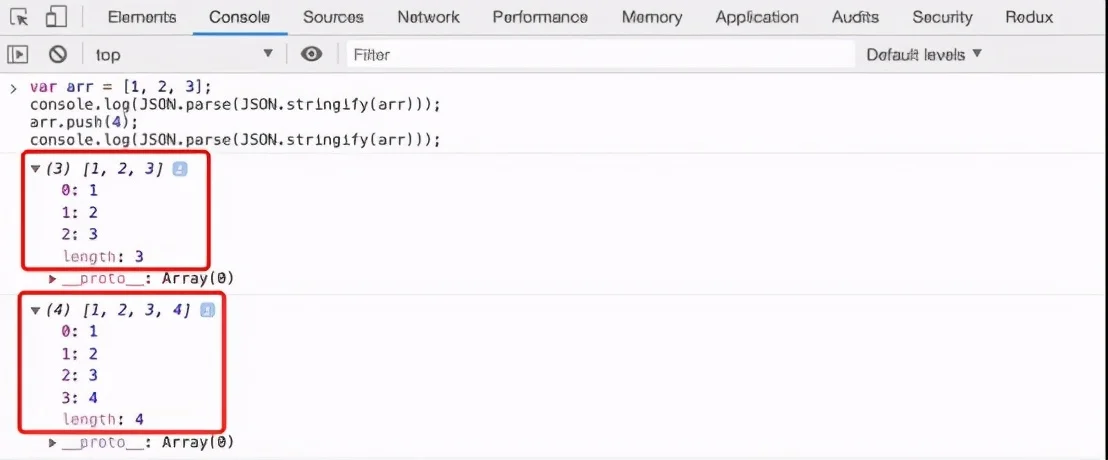Open the Default levels dropdown
Image resolution: width=1108 pixels, height=460 pixels.
pos(924,54)
